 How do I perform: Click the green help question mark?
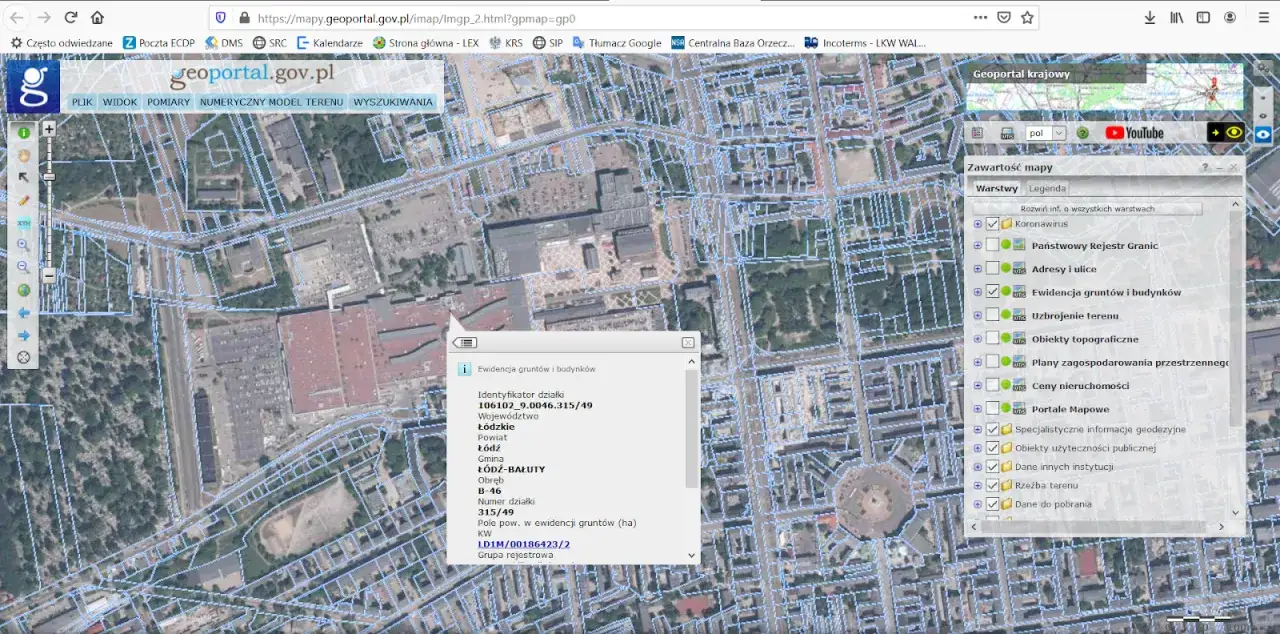click(1082, 133)
